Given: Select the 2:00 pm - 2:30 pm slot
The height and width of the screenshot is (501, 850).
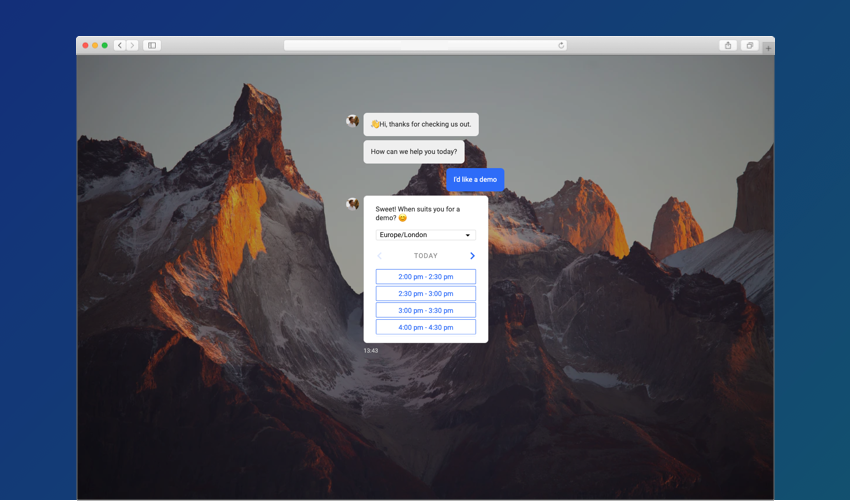Looking at the screenshot, I should (425, 277).
